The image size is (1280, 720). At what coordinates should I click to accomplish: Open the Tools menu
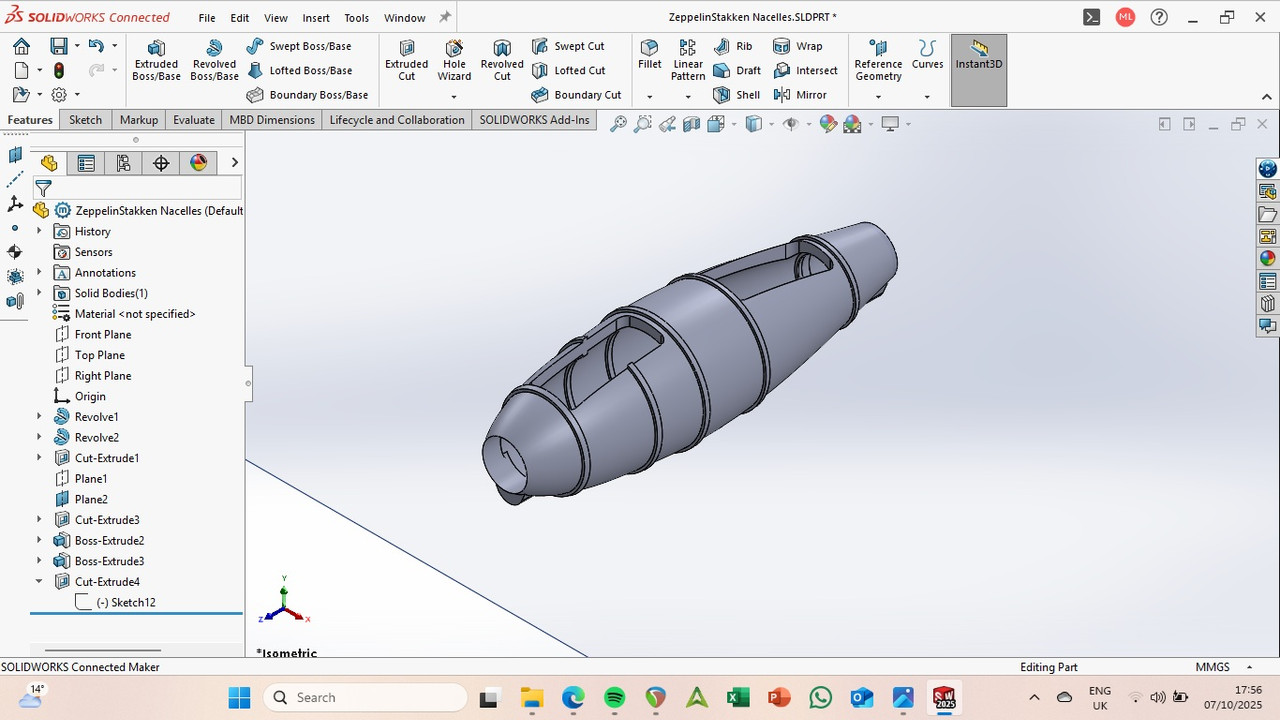(x=356, y=18)
